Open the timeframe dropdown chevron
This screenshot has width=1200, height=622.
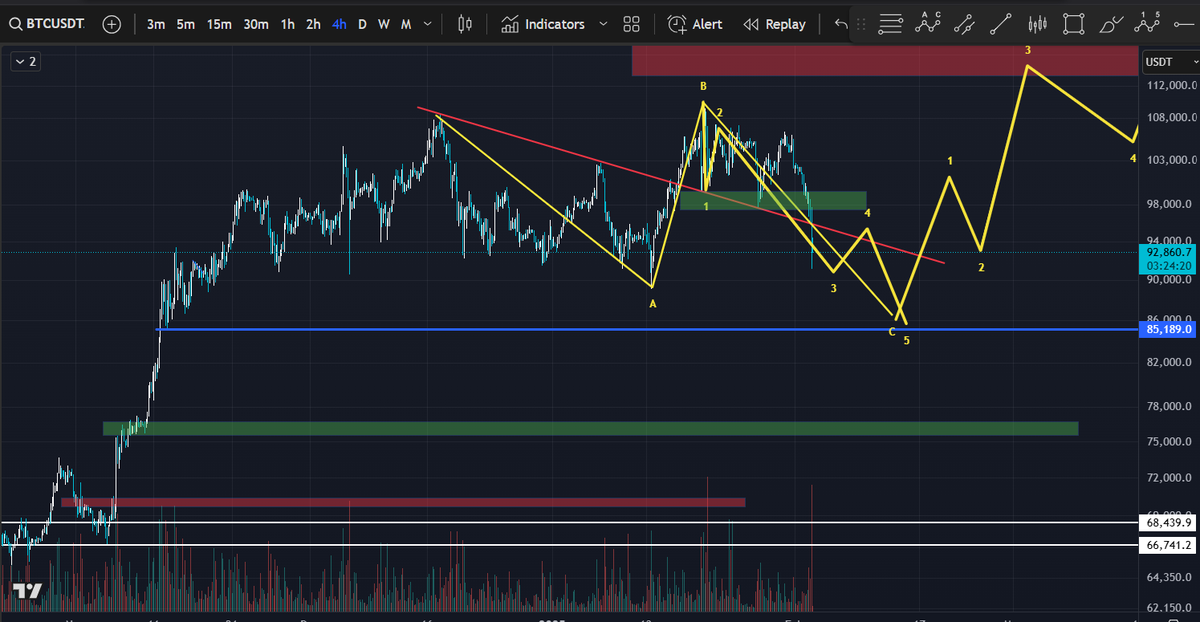426,23
